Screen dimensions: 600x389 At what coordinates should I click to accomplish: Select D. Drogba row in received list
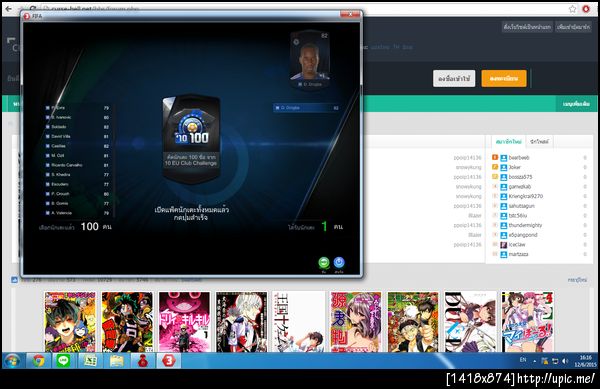click(x=307, y=108)
